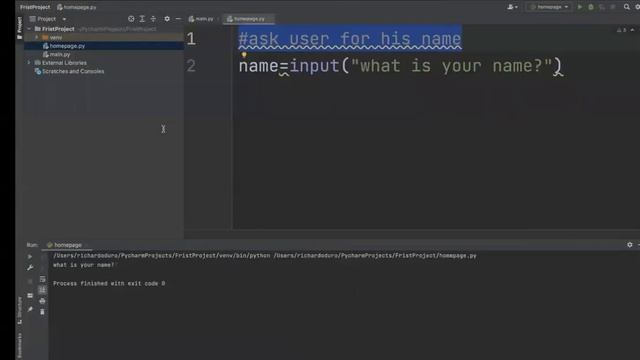
Task: Click FristProject in the navigation breadcrumb
Action: pyautogui.click(x=35, y=7)
